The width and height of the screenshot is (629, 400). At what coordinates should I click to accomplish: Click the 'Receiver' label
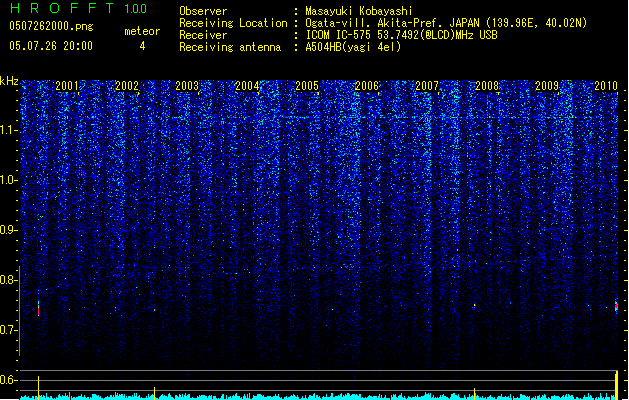tap(203, 35)
